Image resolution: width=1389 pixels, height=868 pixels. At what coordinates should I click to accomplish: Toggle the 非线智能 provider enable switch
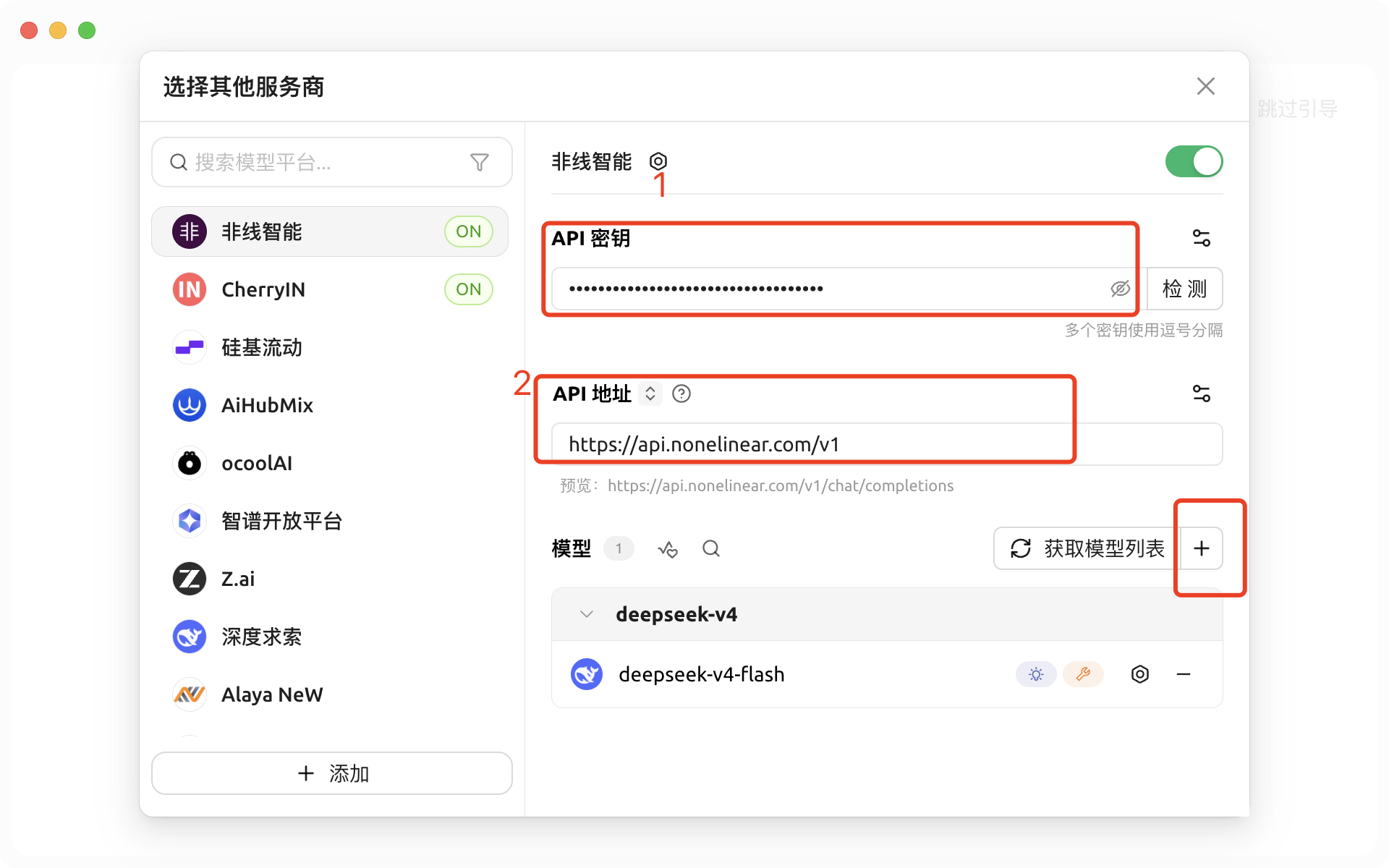(1194, 161)
